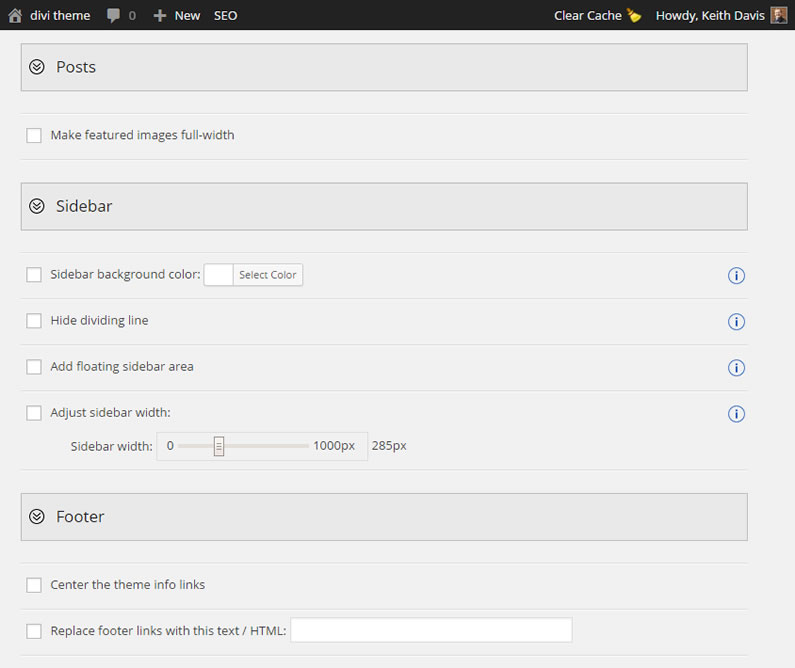Viewport: 795px width, 668px height.
Task: Enable Replace footer links checkbox
Action: 34,631
